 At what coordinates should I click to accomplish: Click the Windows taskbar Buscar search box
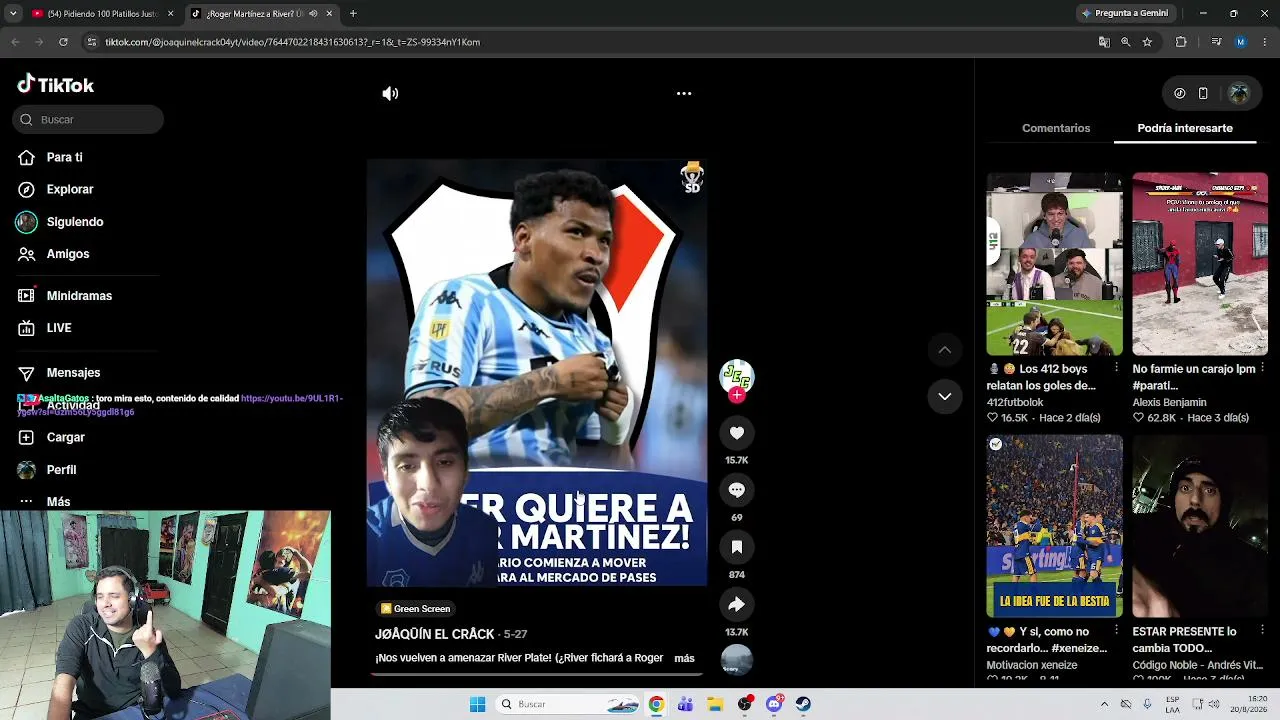tap(567, 704)
